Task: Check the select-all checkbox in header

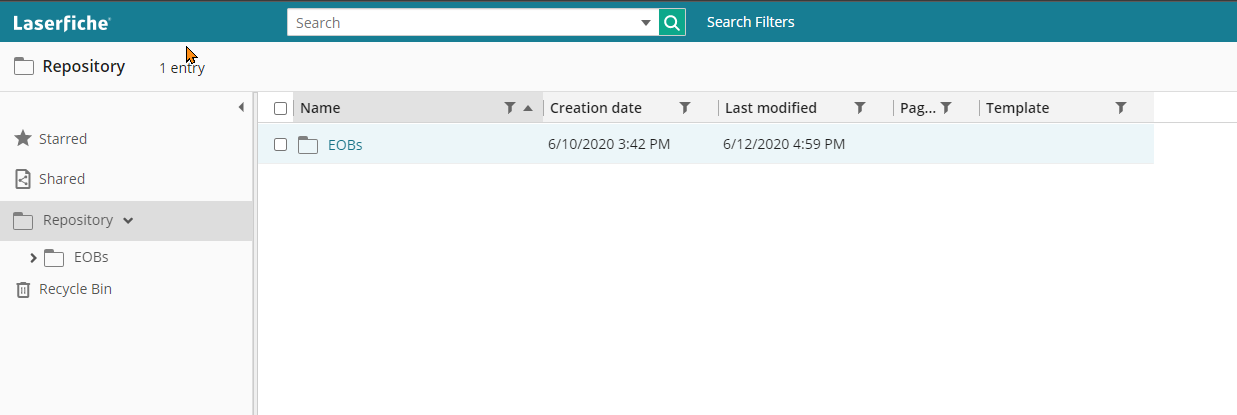Action: 280,108
